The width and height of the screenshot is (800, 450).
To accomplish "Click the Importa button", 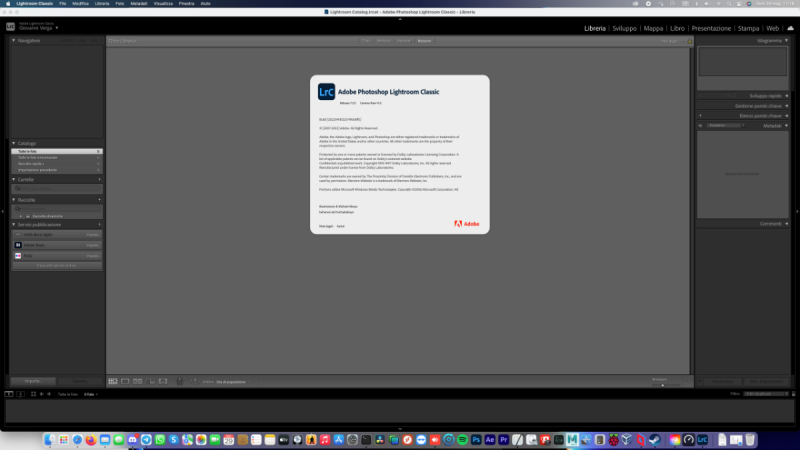I will click(x=33, y=381).
